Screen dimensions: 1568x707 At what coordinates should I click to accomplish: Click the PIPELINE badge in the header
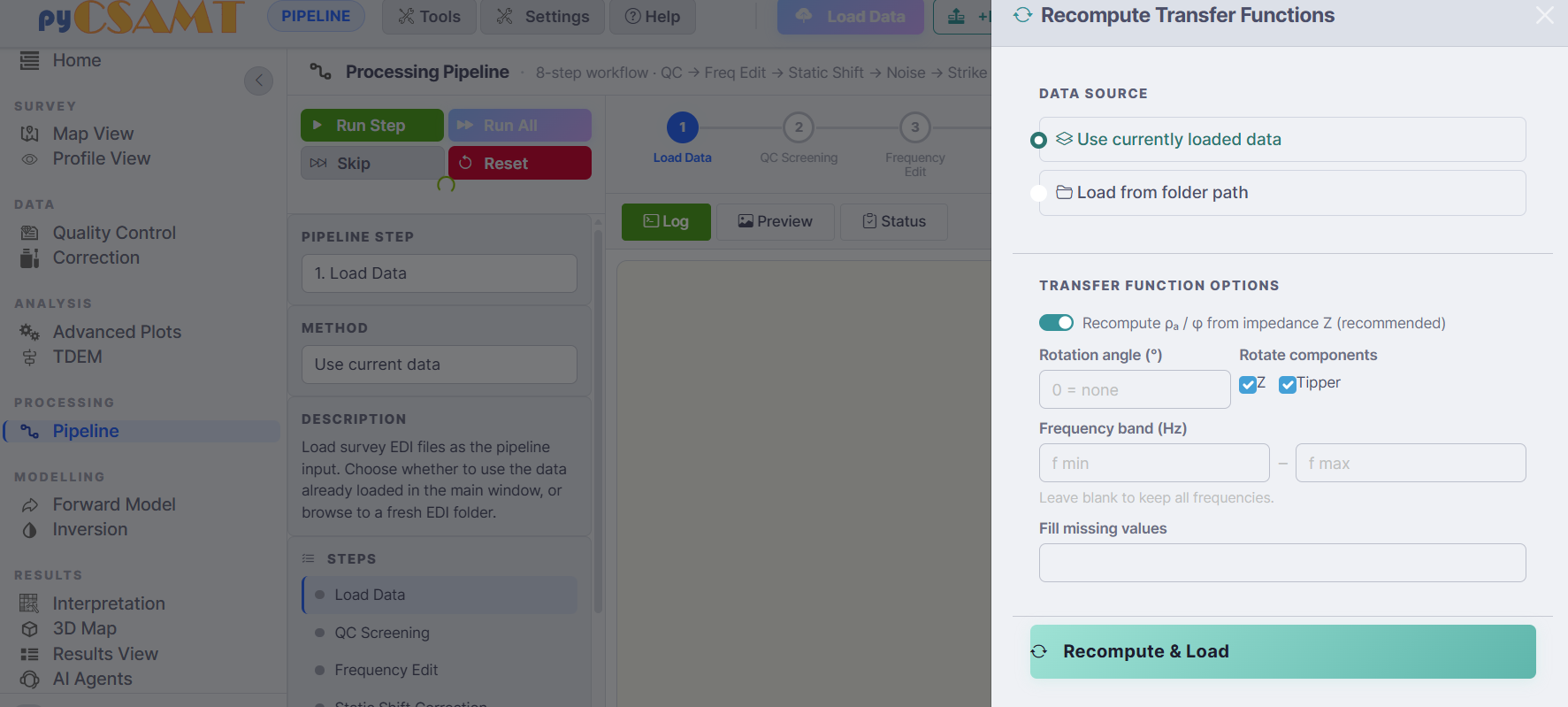316,16
